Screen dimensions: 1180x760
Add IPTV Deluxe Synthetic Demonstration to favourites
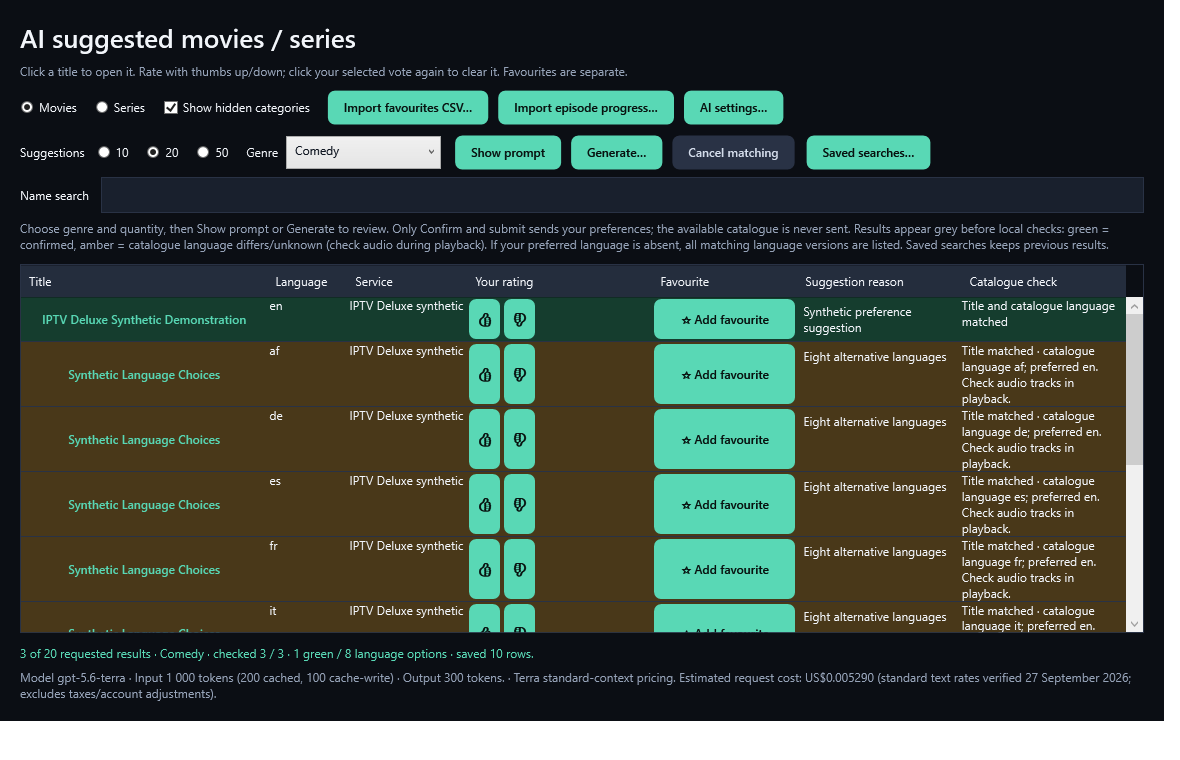[x=724, y=319]
